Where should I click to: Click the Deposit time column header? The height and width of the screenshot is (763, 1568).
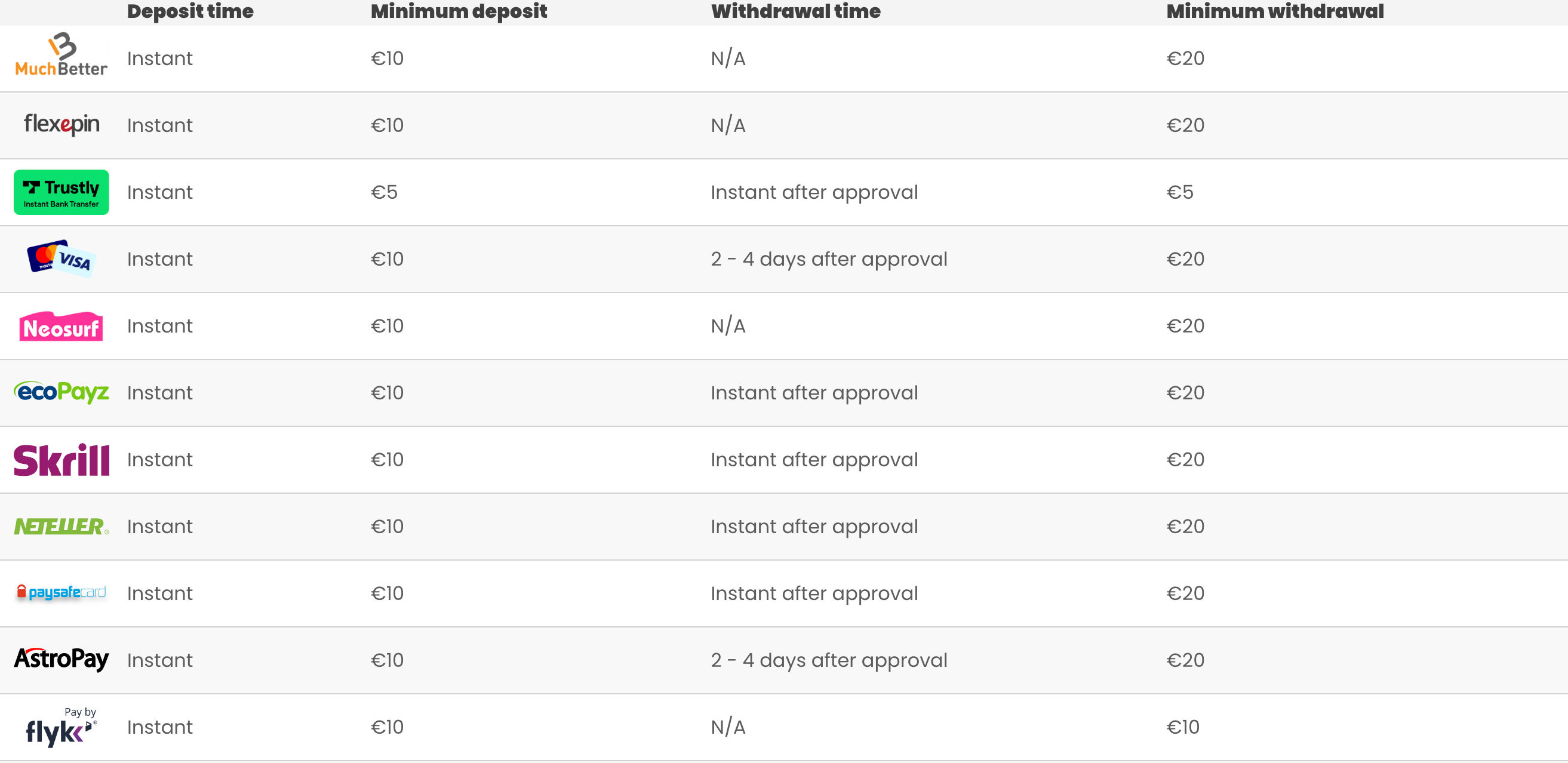tap(190, 11)
